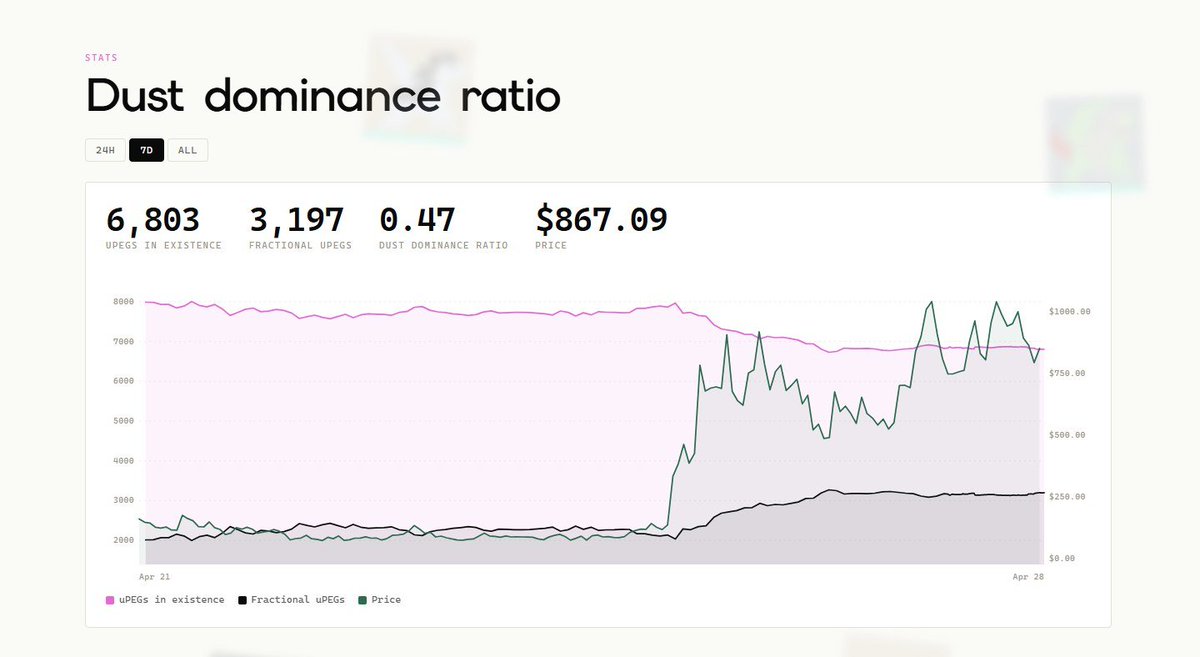Click the 7000 left axis label
This screenshot has width=1200, height=657.
pos(124,342)
